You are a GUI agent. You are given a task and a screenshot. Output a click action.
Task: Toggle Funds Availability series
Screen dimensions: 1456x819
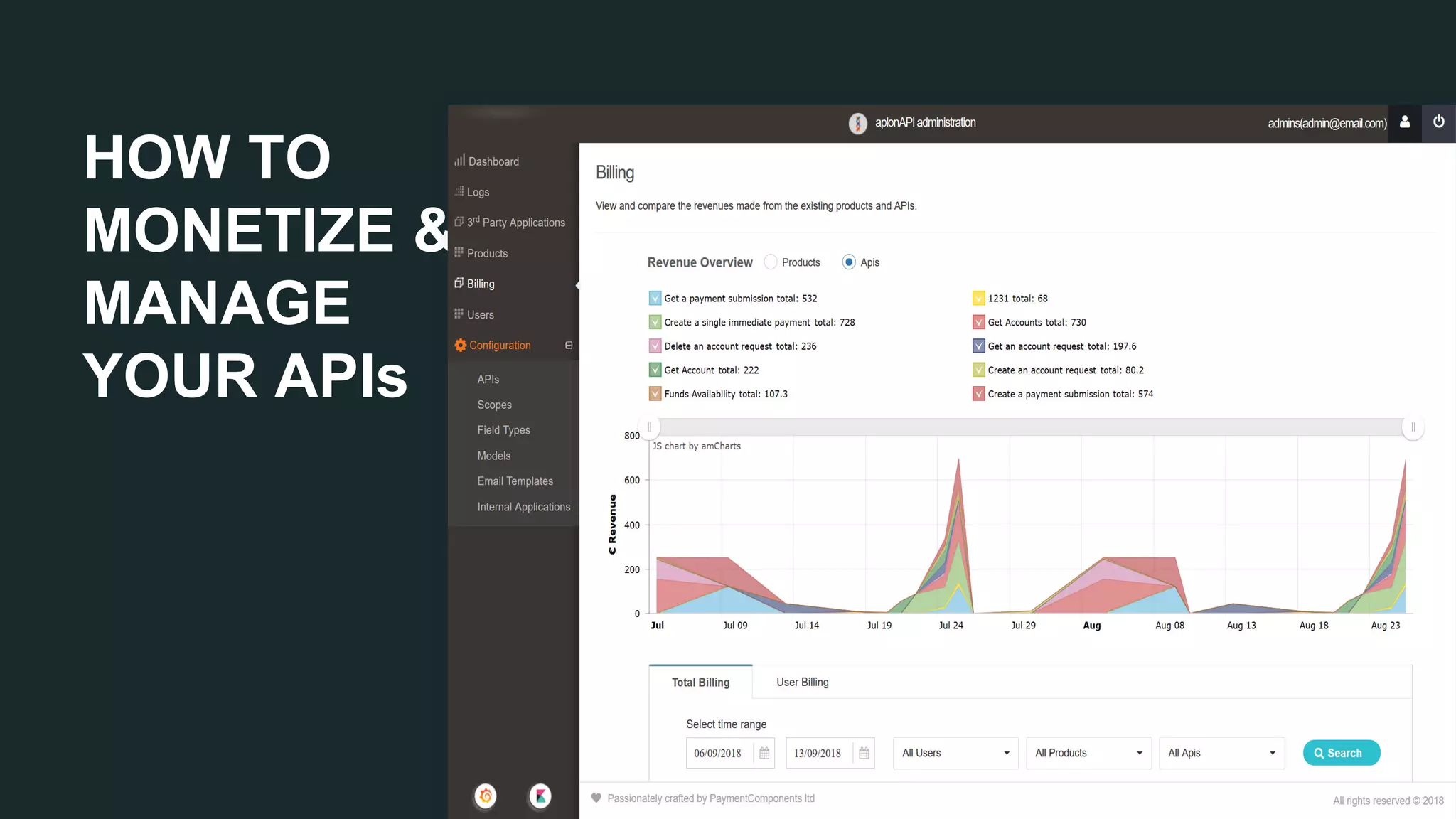pos(655,394)
